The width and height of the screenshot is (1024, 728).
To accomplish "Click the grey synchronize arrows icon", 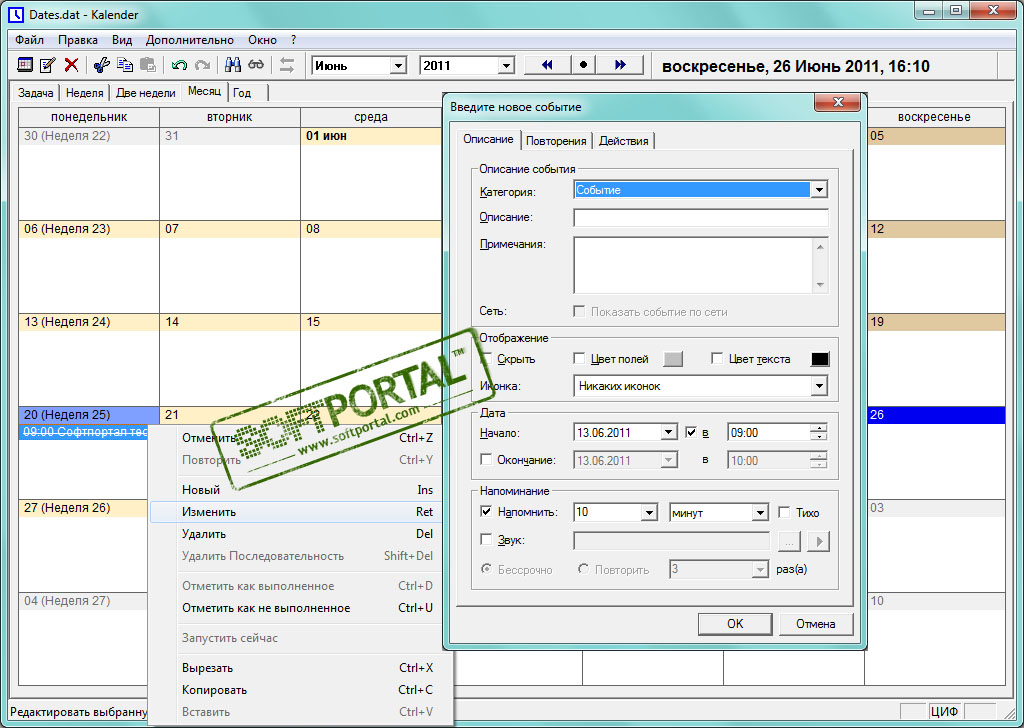I will (x=287, y=65).
